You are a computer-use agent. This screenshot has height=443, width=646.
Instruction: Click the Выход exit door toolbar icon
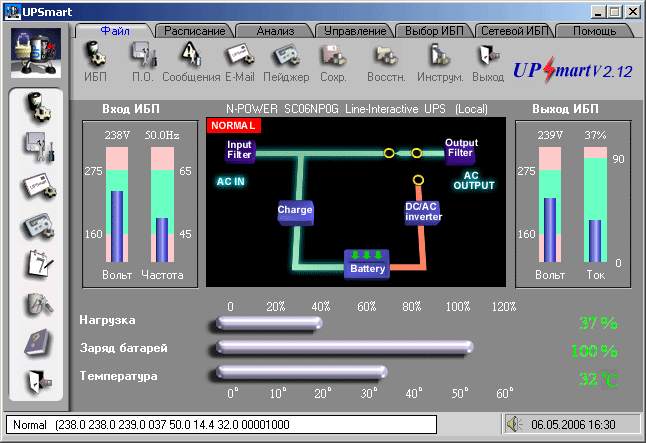coord(488,61)
